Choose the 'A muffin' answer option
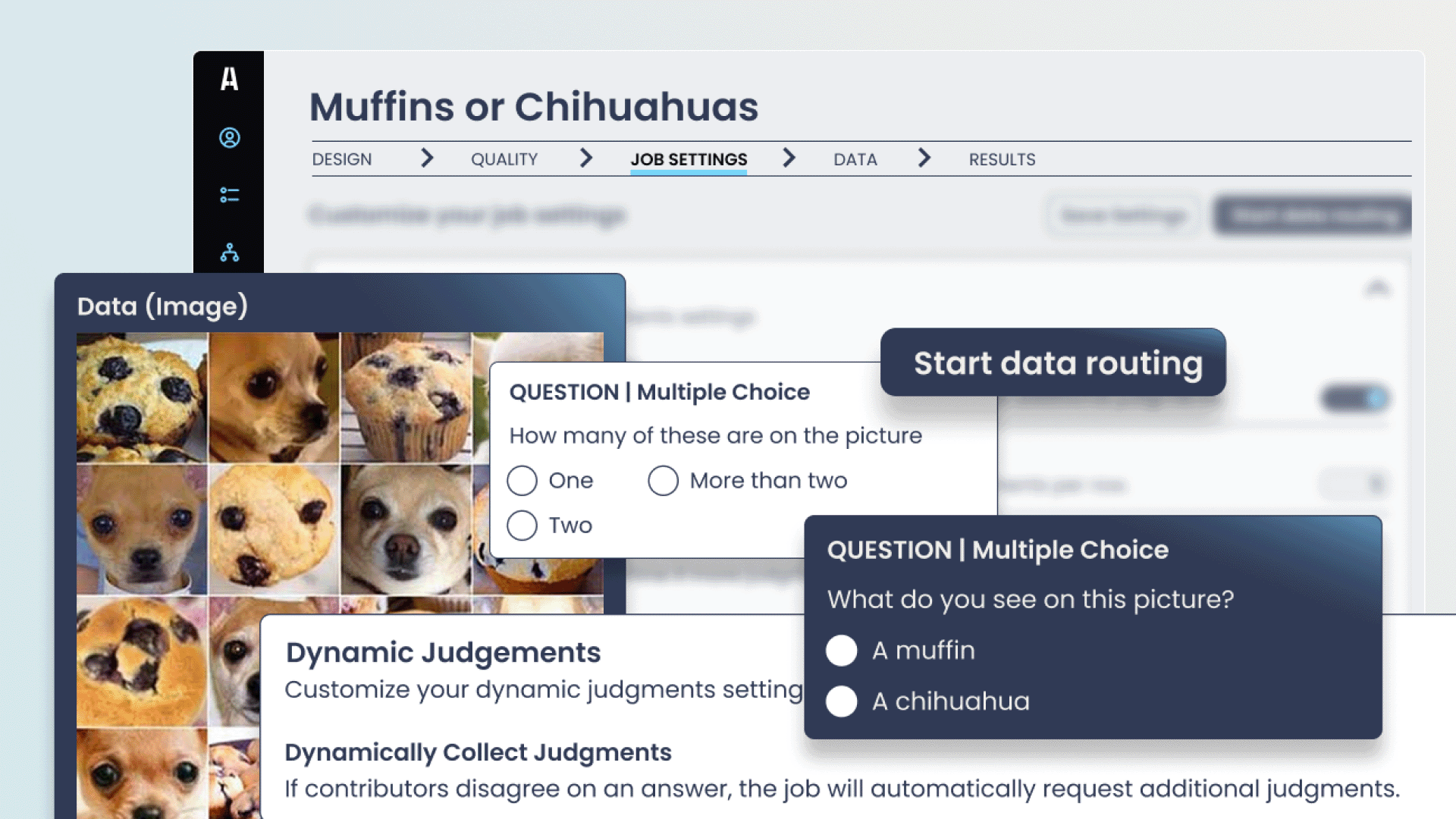This screenshot has height=819, width=1456. point(842,650)
